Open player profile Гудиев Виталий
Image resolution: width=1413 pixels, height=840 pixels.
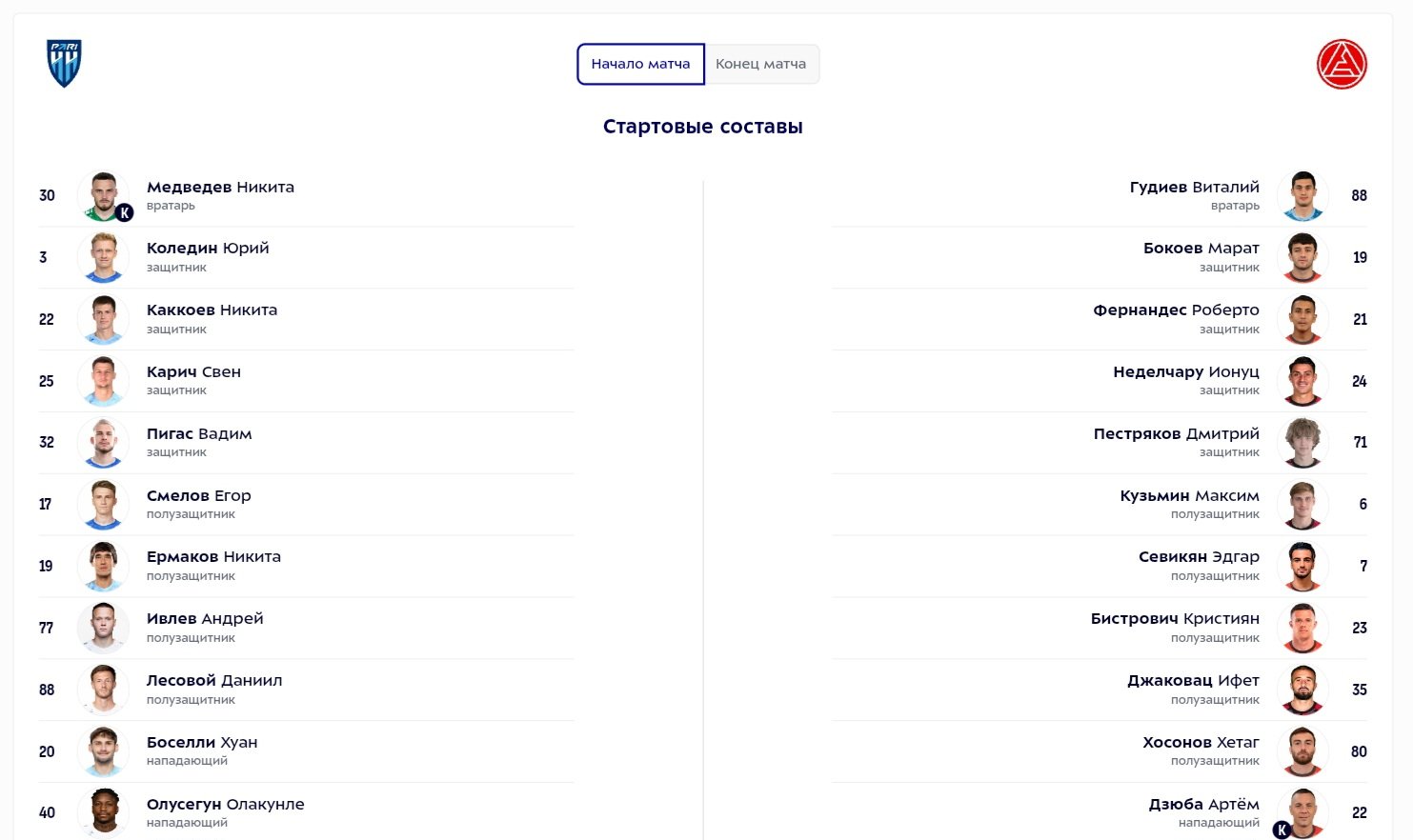1194,188
